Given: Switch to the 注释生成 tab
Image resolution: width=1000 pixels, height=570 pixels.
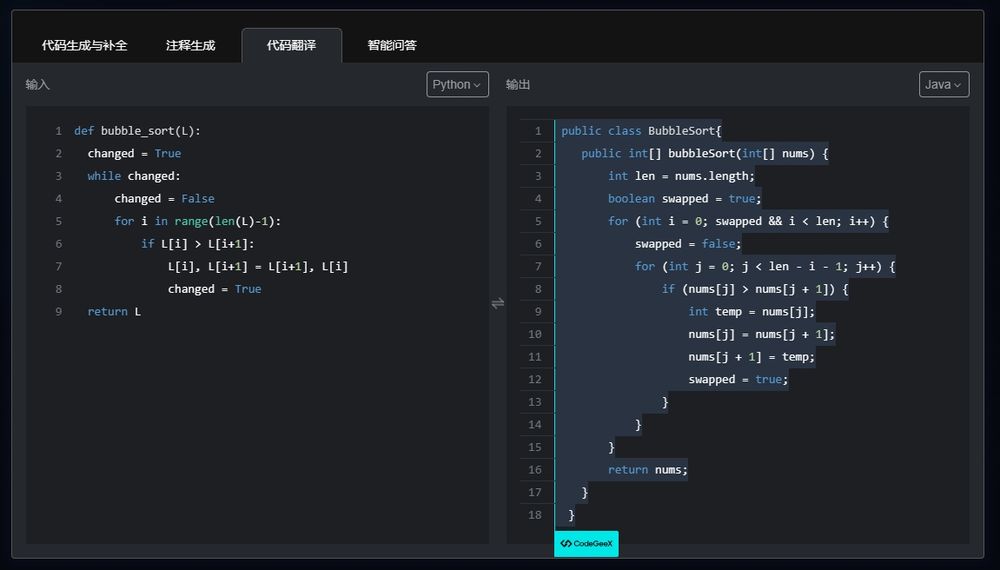Looking at the screenshot, I should pos(190,45).
